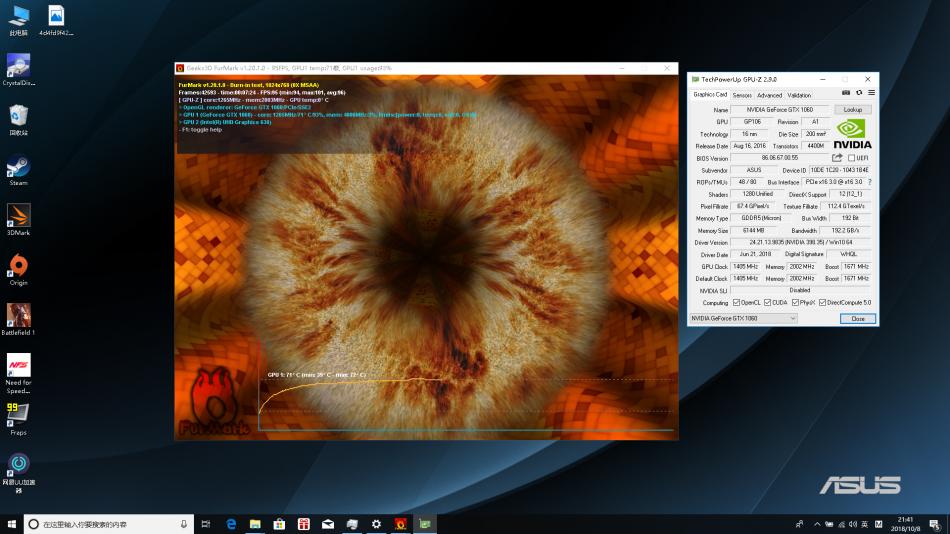Open the GeForce GTX 1060 GPU dropdown

coord(743,318)
